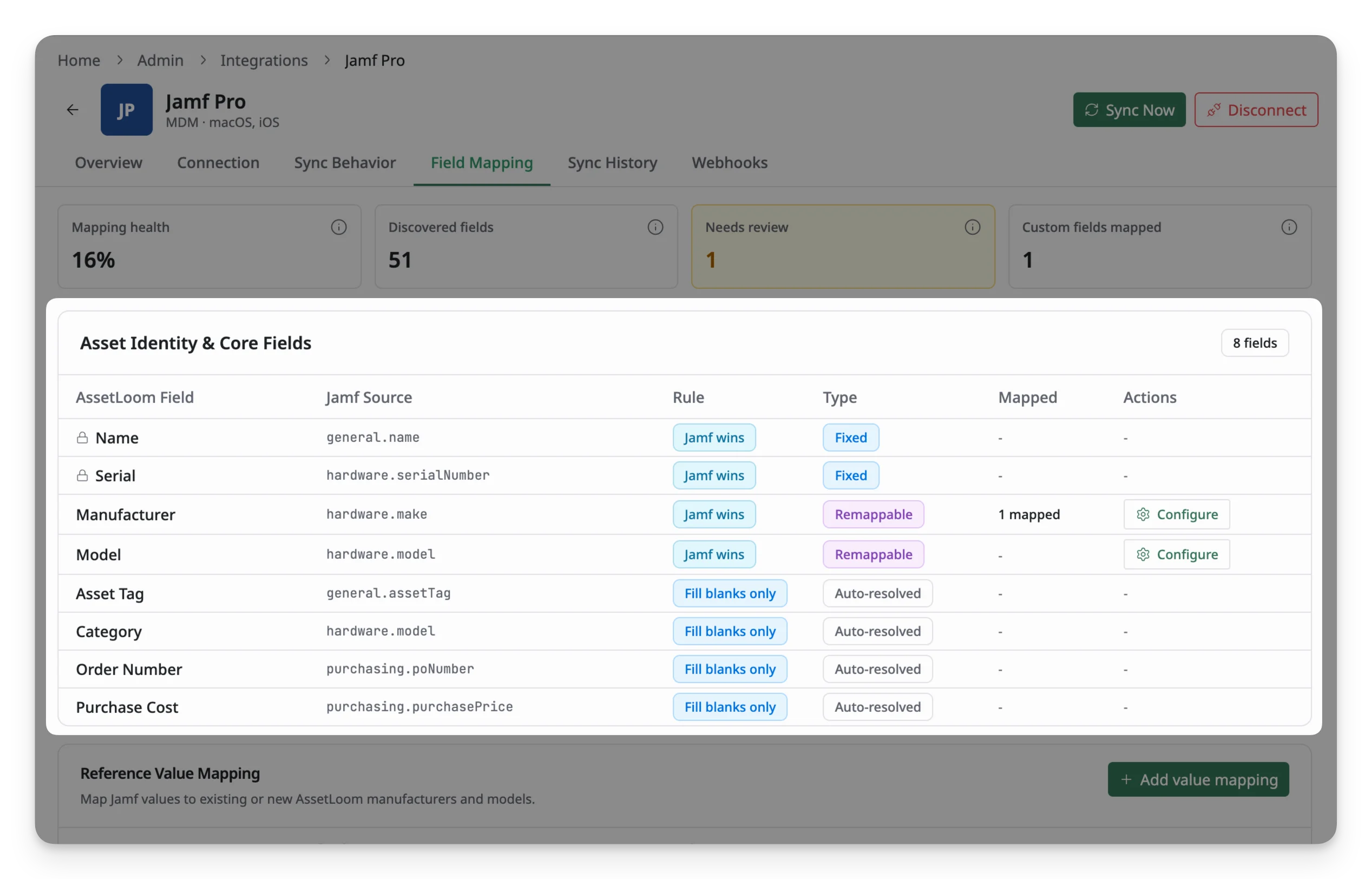The height and width of the screenshot is (879, 1372).
Task: Click the 1 mapped value for Manufacturer
Action: pos(1029,514)
